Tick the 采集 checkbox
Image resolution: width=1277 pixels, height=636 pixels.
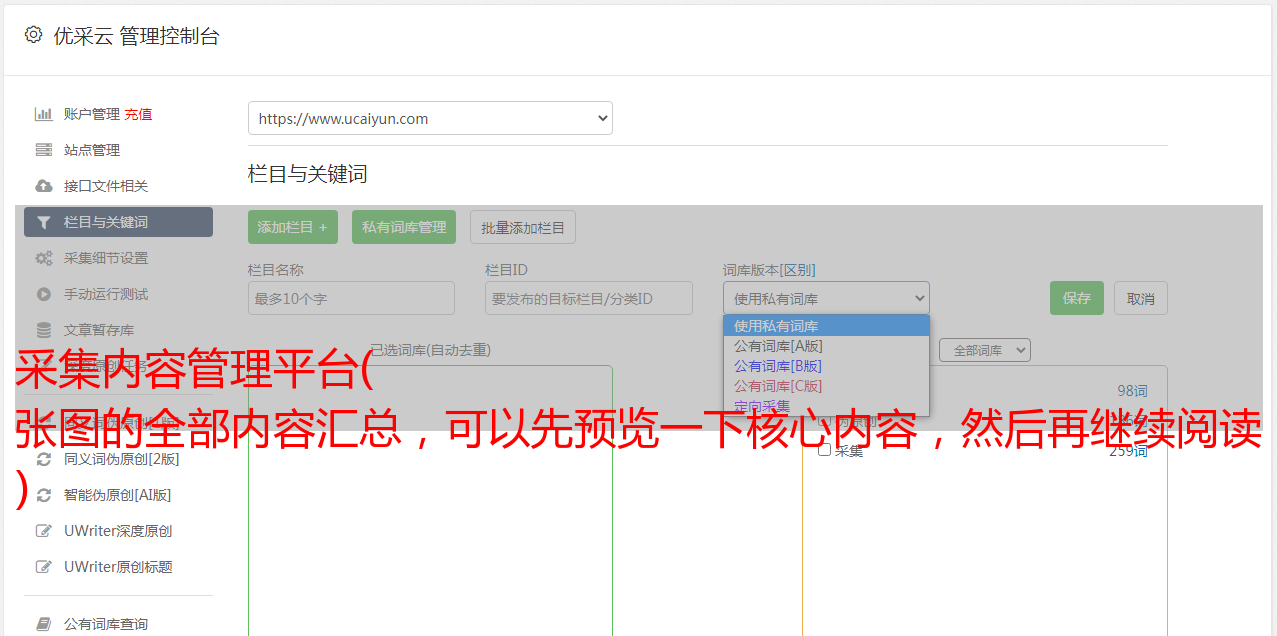tap(825, 450)
